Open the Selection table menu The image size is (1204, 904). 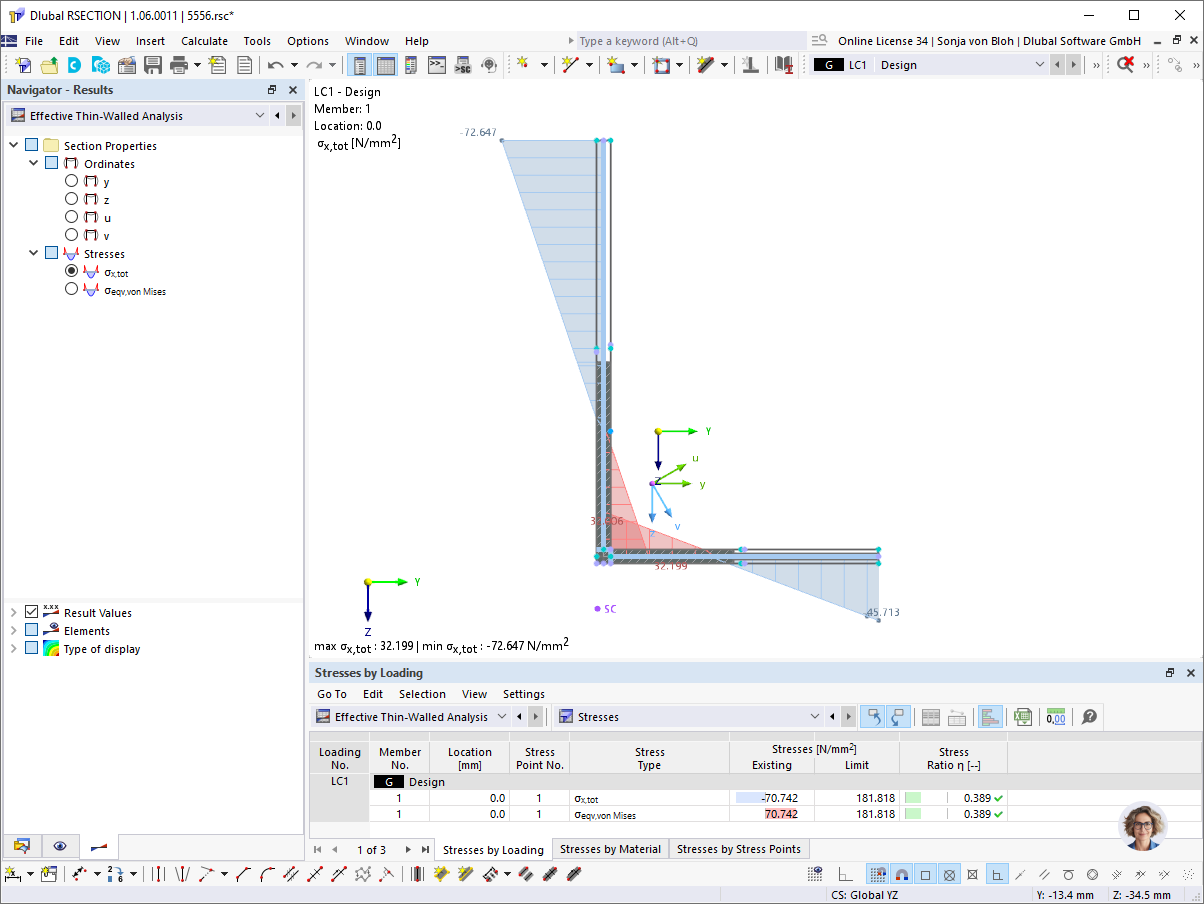(x=422, y=694)
